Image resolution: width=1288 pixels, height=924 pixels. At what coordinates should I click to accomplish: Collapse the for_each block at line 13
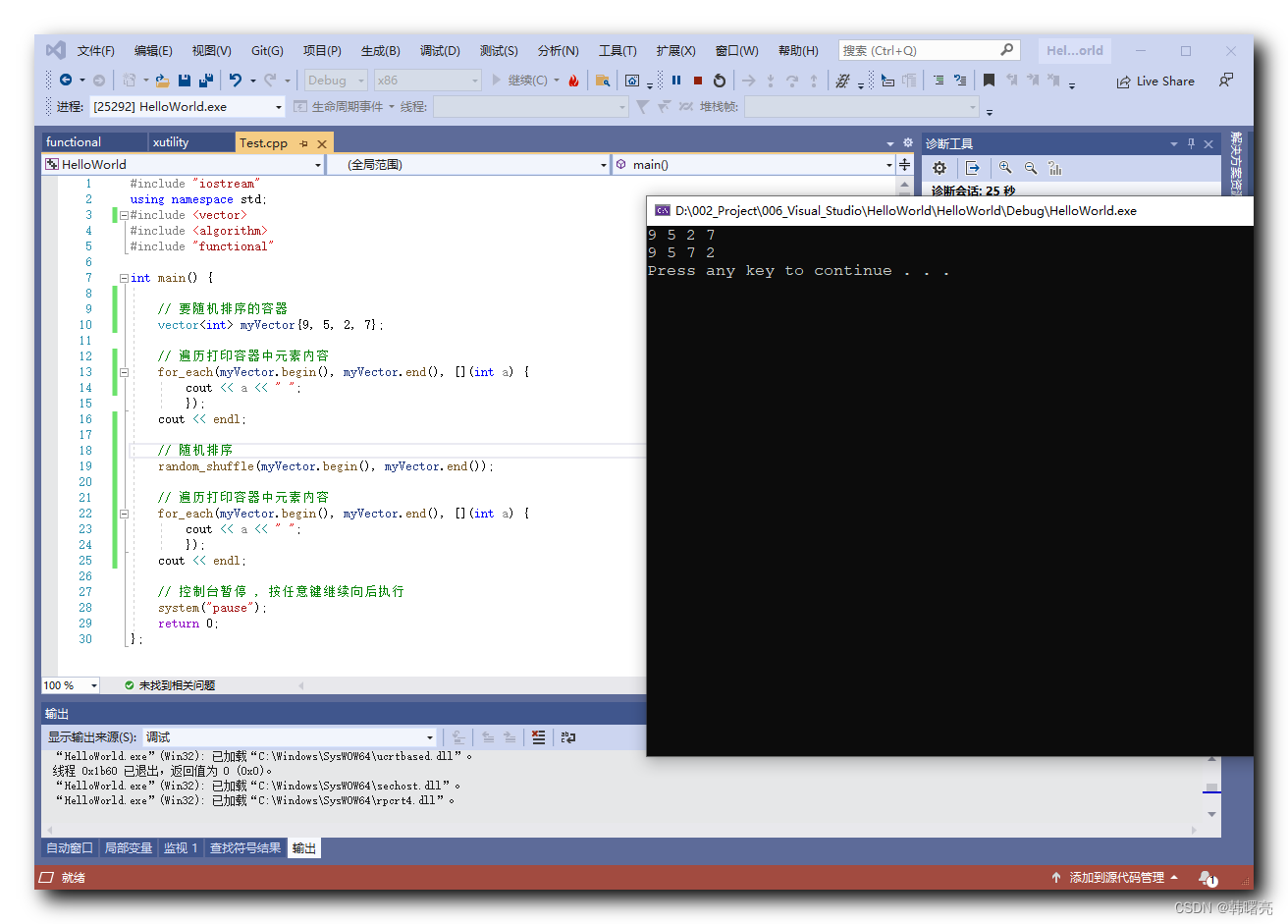[x=124, y=372]
